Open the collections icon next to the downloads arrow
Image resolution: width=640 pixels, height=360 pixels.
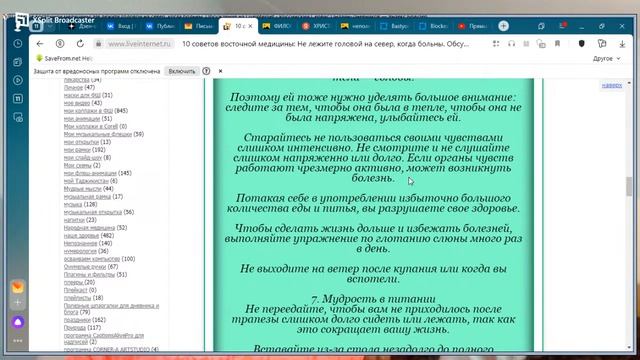(x=602, y=44)
